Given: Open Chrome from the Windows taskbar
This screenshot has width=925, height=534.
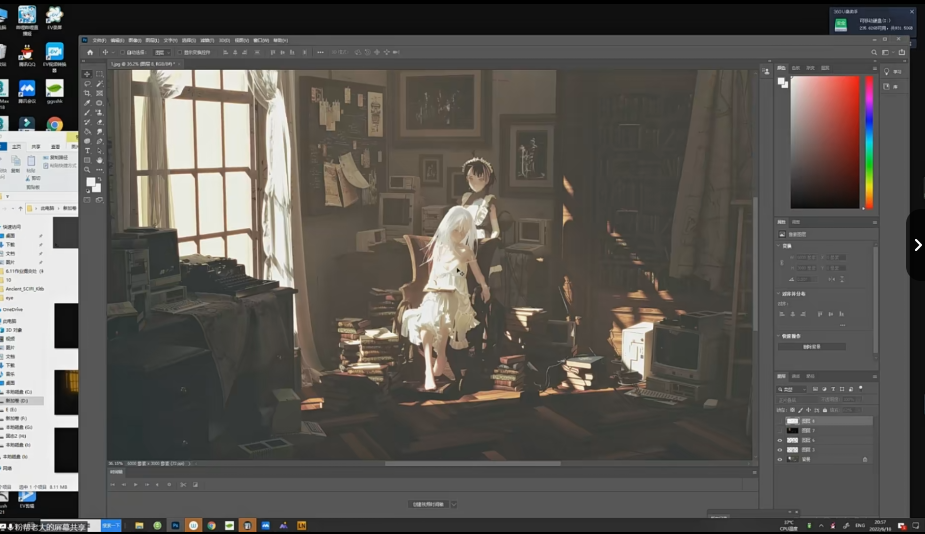Looking at the screenshot, I should (x=211, y=526).
